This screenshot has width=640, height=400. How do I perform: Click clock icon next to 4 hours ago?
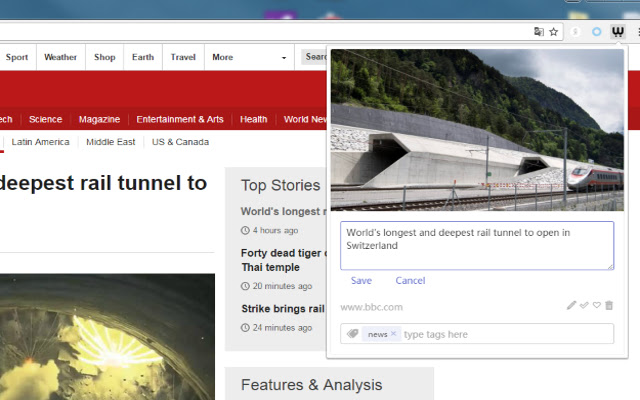click(x=245, y=231)
